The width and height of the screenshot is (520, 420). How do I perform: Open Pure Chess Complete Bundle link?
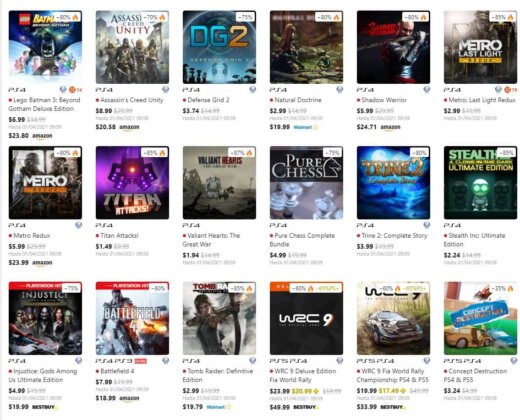pos(302,240)
